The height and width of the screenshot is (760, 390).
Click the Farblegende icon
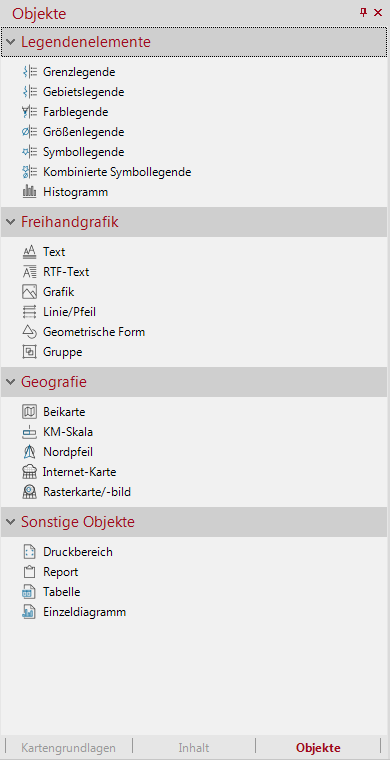(x=30, y=112)
